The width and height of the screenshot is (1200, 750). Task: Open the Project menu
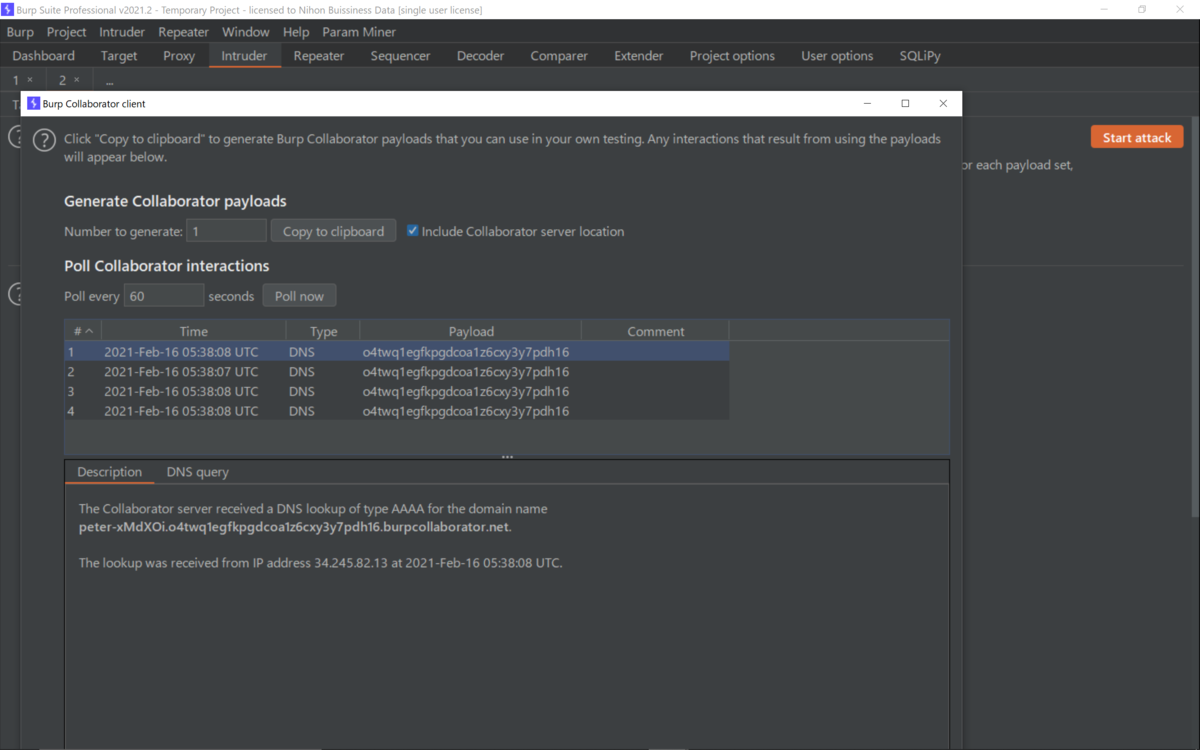coord(66,32)
